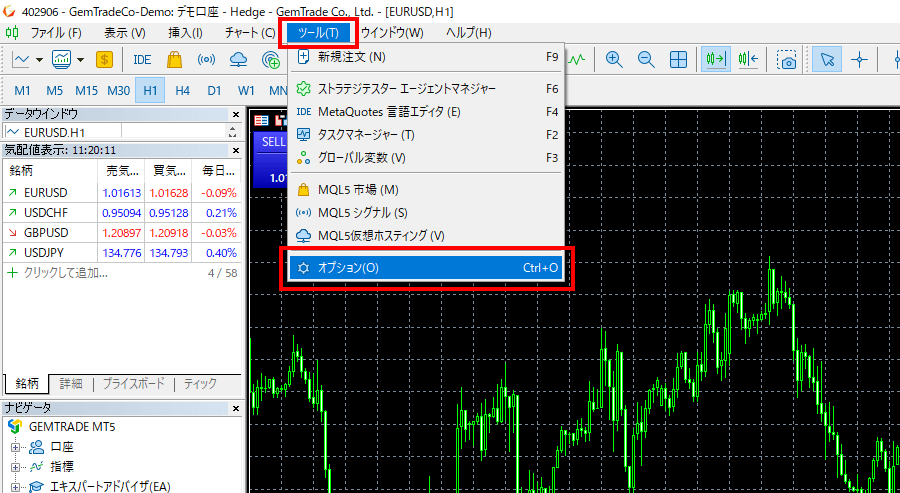Close the データウインドウ panel

[x=236, y=115]
